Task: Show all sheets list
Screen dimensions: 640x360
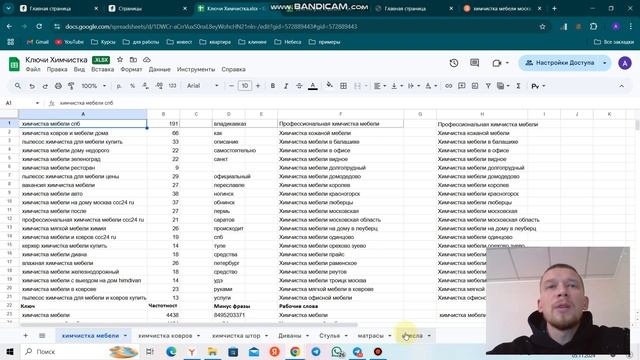Action: tap(42, 336)
